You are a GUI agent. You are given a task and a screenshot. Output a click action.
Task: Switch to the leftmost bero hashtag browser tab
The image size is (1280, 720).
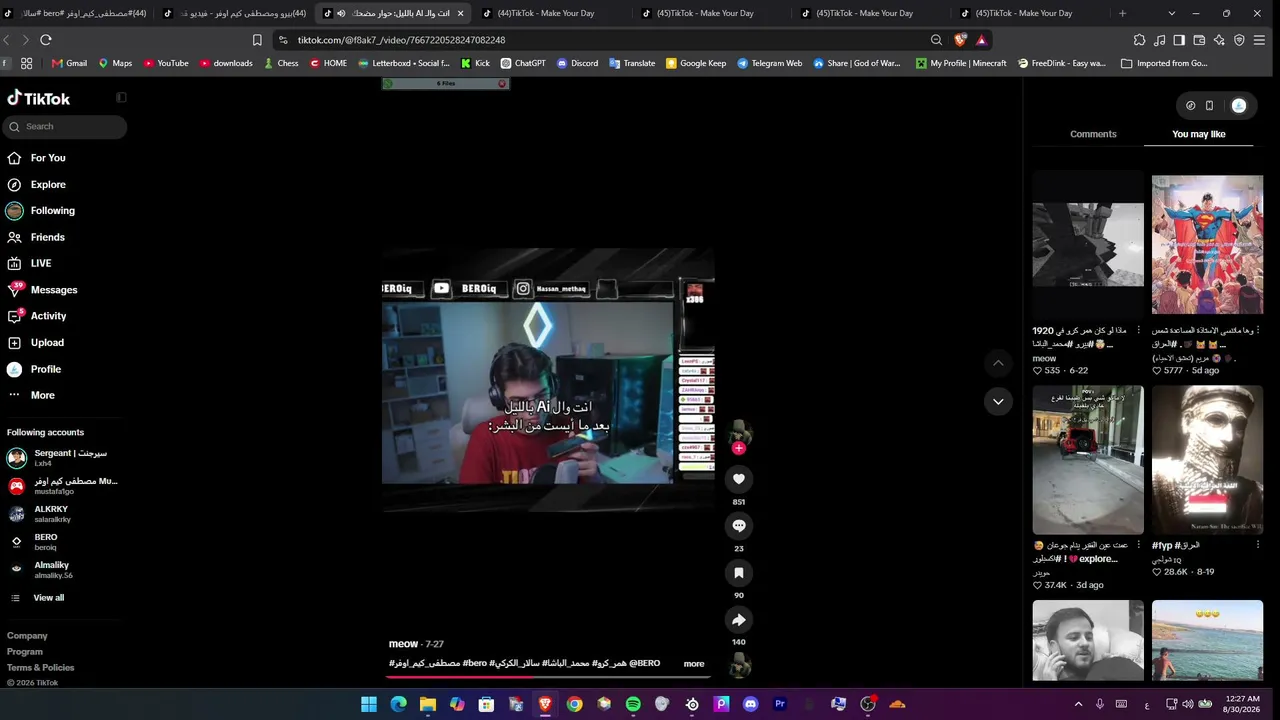pos(78,13)
